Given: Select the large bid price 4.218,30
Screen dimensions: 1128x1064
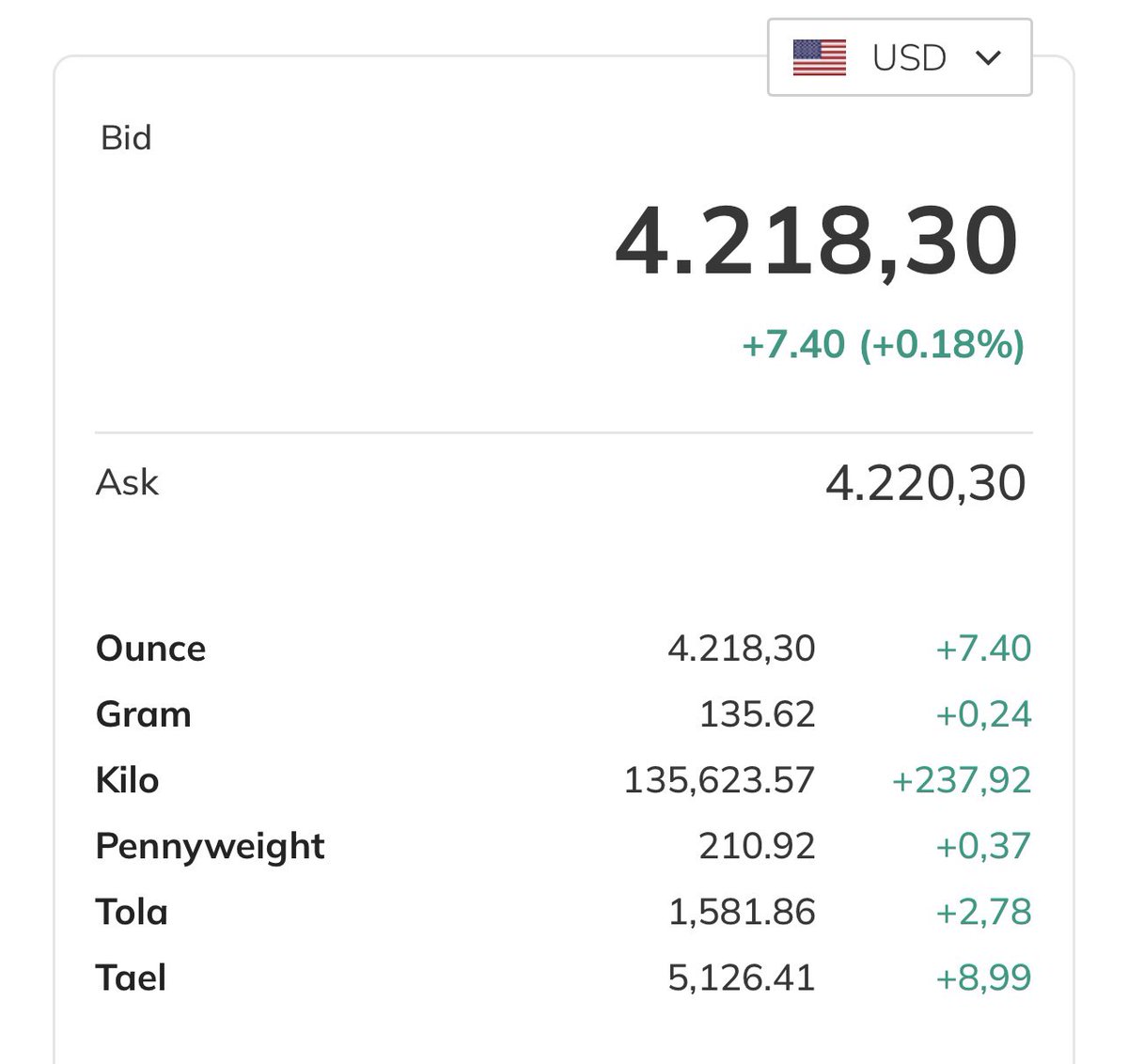Looking at the screenshot, I should (x=817, y=243).
